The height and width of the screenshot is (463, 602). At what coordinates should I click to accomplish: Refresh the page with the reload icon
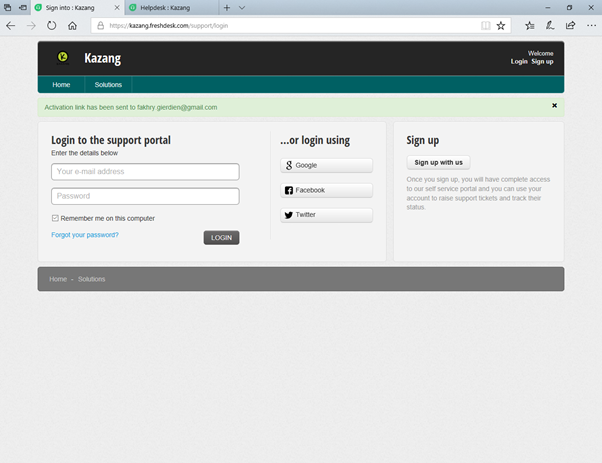[x=51, y=26]
